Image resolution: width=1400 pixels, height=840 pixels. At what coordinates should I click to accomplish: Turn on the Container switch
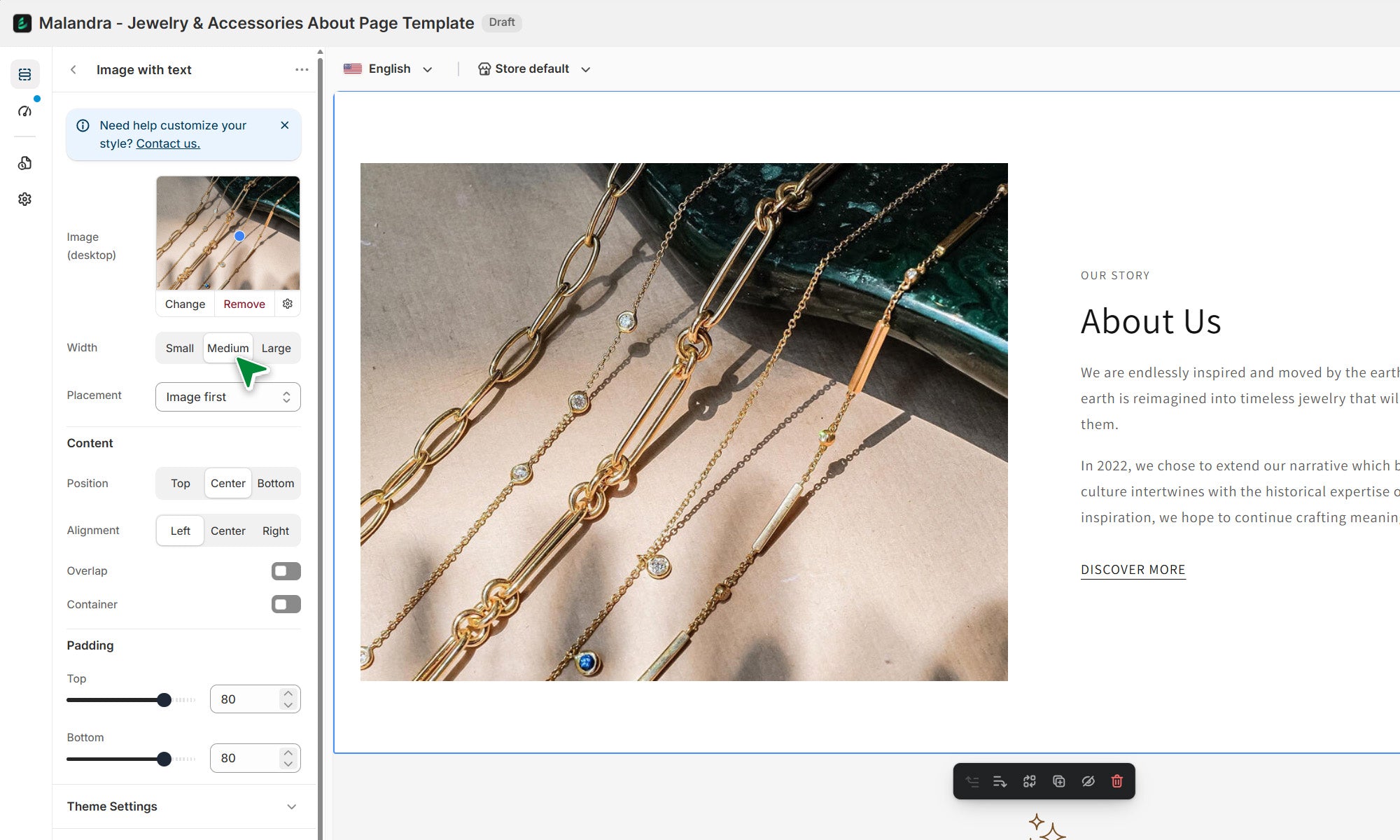(286, 604)
